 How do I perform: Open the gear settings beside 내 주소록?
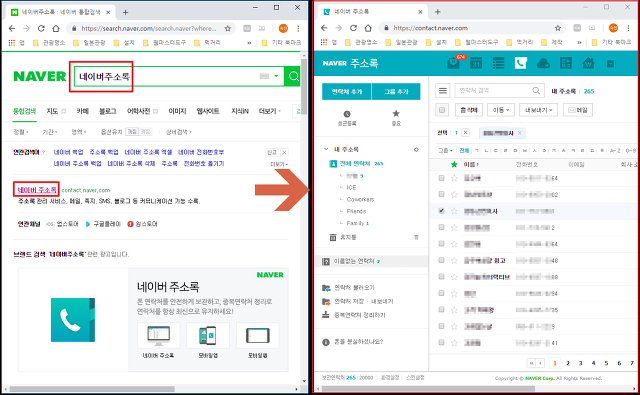click(416, 150)
